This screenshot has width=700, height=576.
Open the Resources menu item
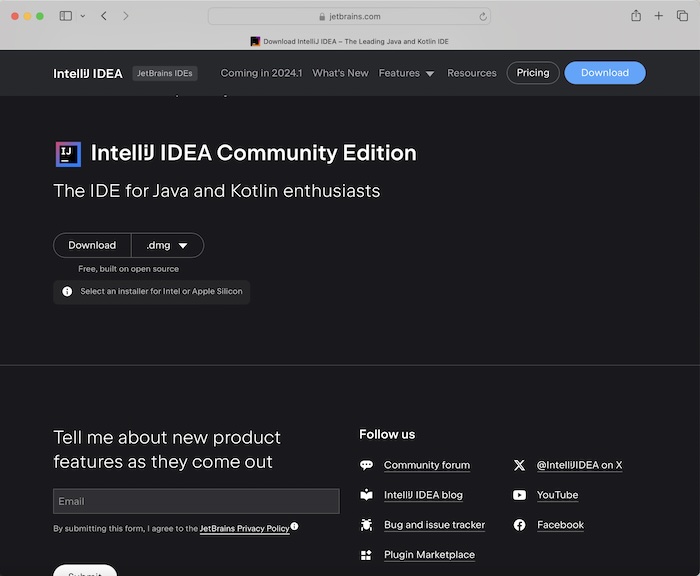472,73
